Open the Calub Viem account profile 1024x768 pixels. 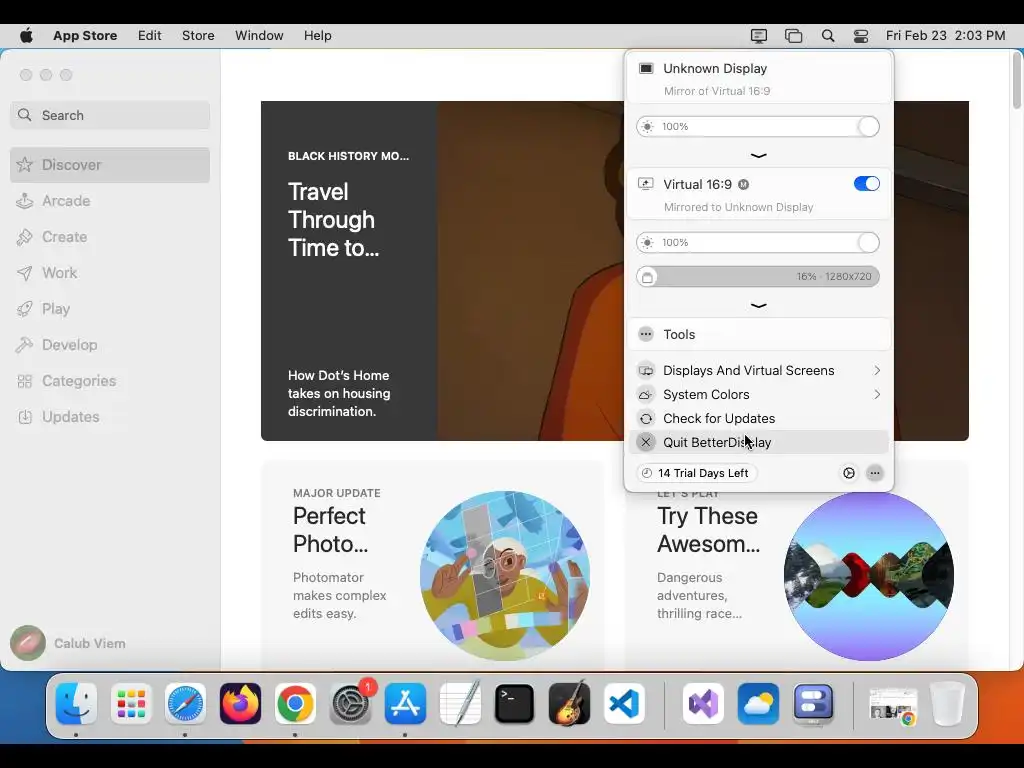[68, 643]
